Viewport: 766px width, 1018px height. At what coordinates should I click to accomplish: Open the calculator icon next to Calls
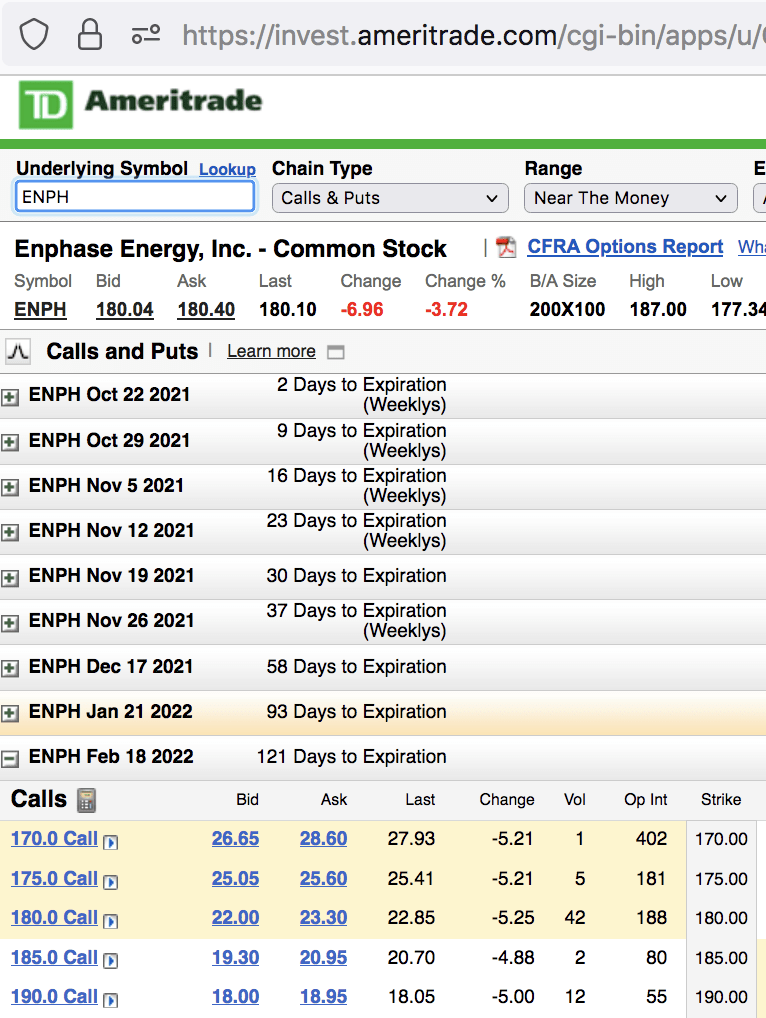(x=87, y=800)
